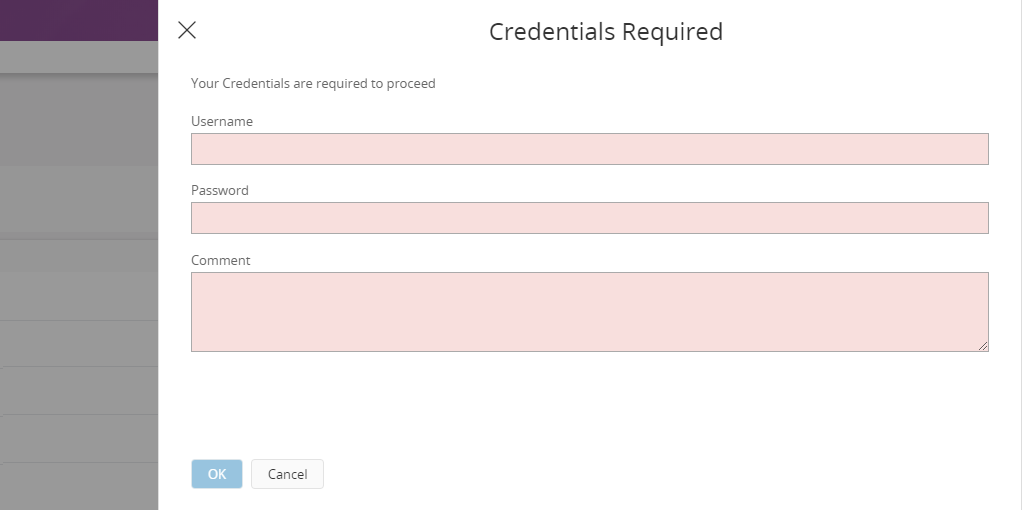1022x510 pixels.
Task: Click the gray strip under the purple header
Action: pos(78,56)
